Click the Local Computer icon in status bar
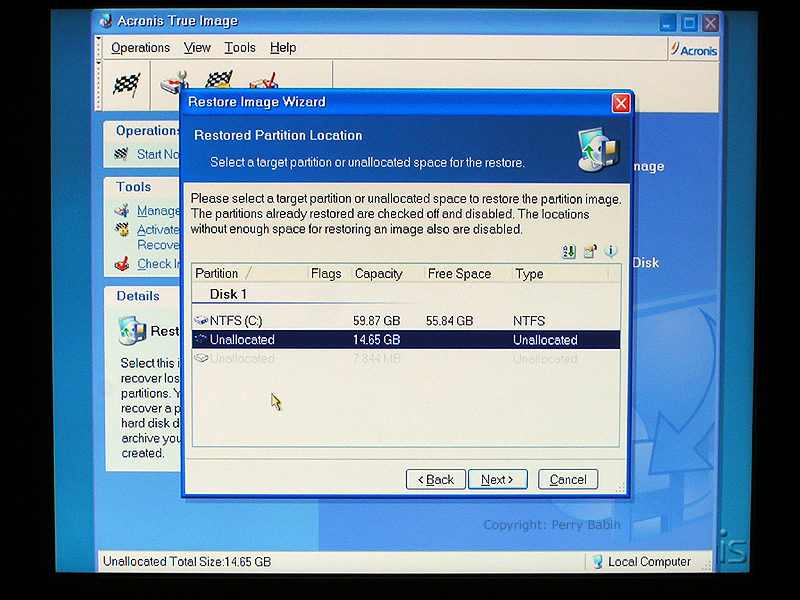This screenshot has height=600, width=800. coord(597,562)
